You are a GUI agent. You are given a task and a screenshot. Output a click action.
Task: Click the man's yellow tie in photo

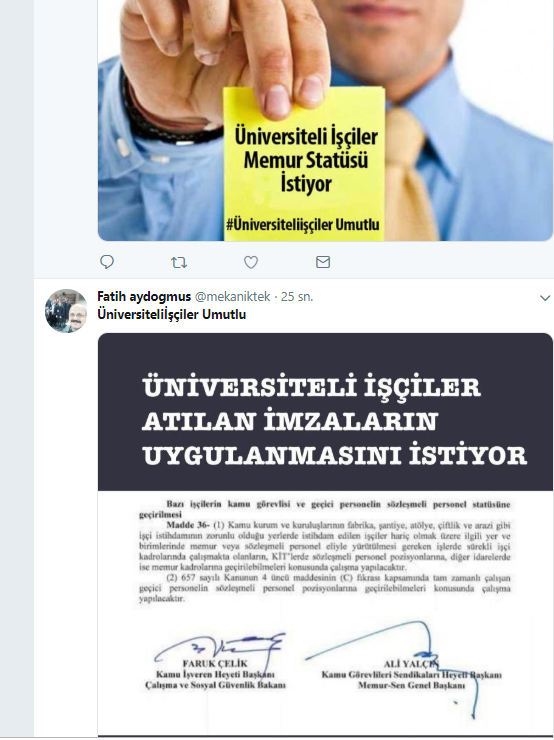click(412, 175)
